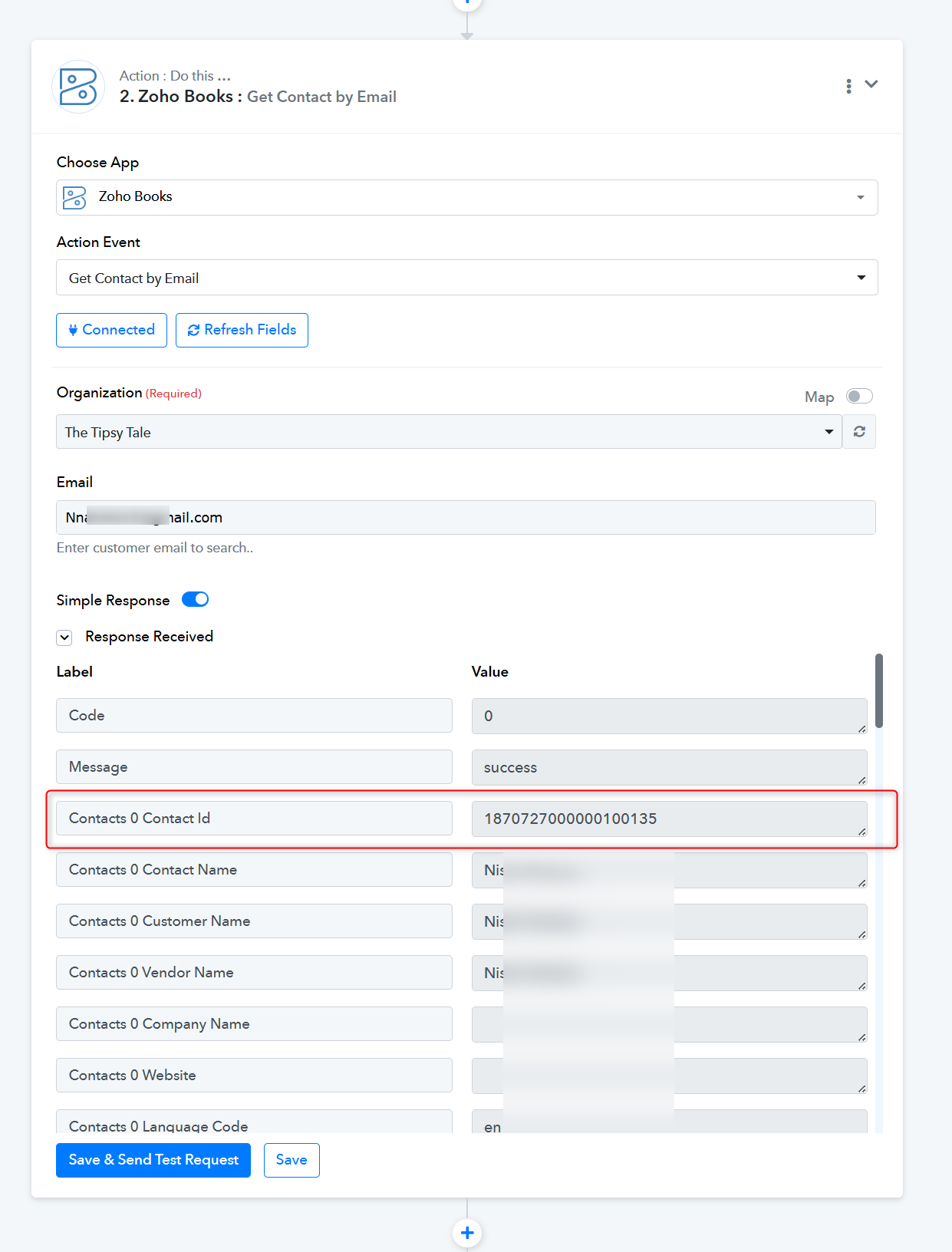Collapse the Response Received checkbox arrow
This screenshot has width=952, height=1252.
point(64,637)
